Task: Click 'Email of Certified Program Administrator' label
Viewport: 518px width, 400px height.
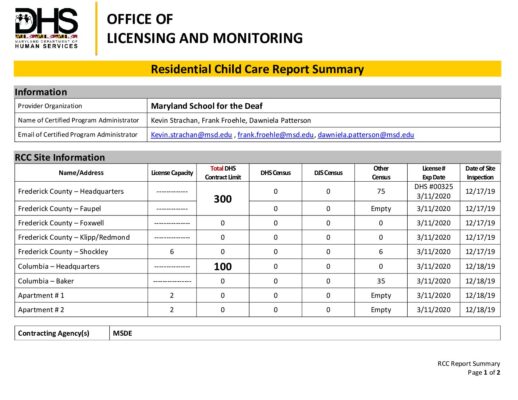Action: [x=77, y=135]
